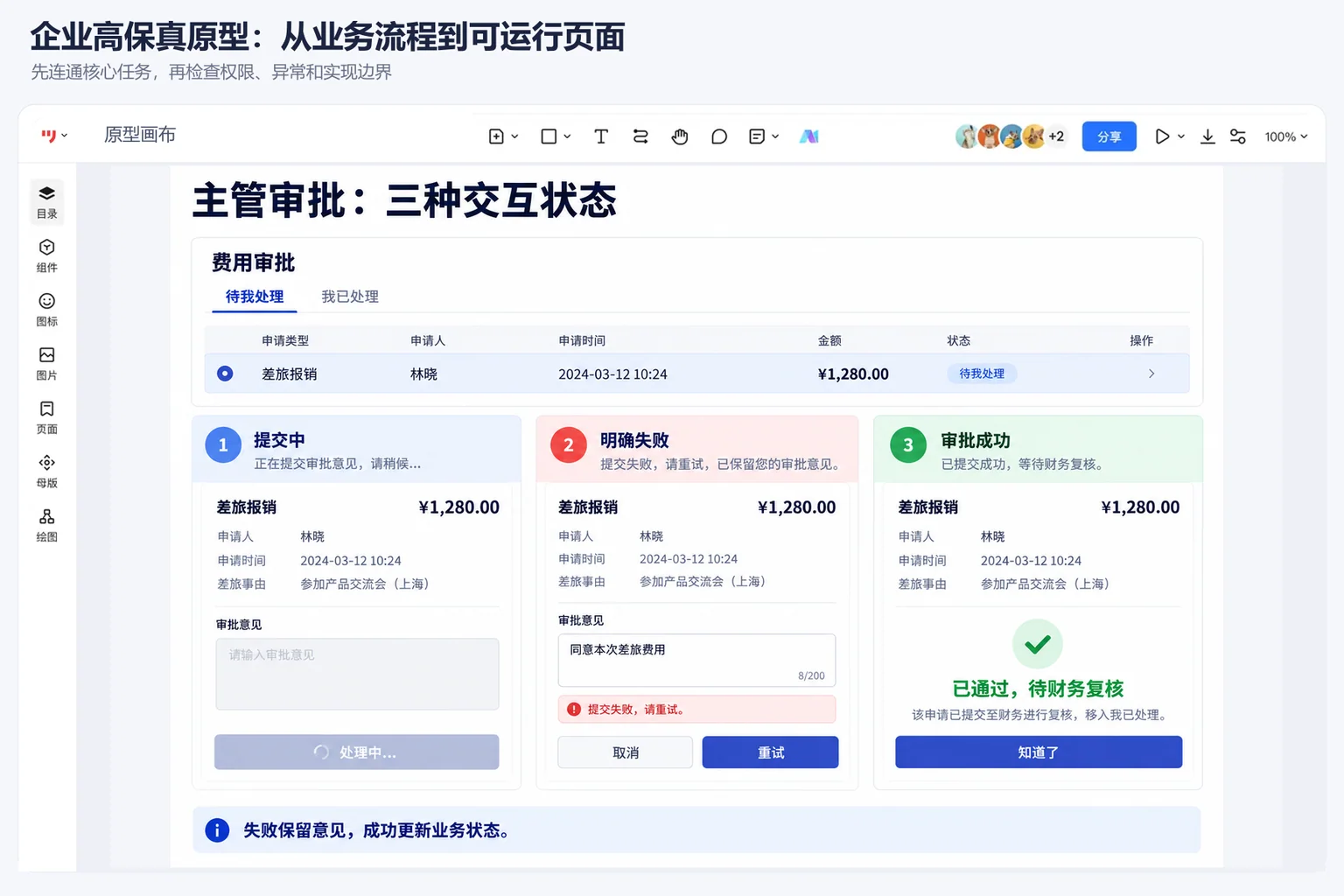Open the app logo menu dropdown
Screen dimensions: 1344x896
point(54,136)
